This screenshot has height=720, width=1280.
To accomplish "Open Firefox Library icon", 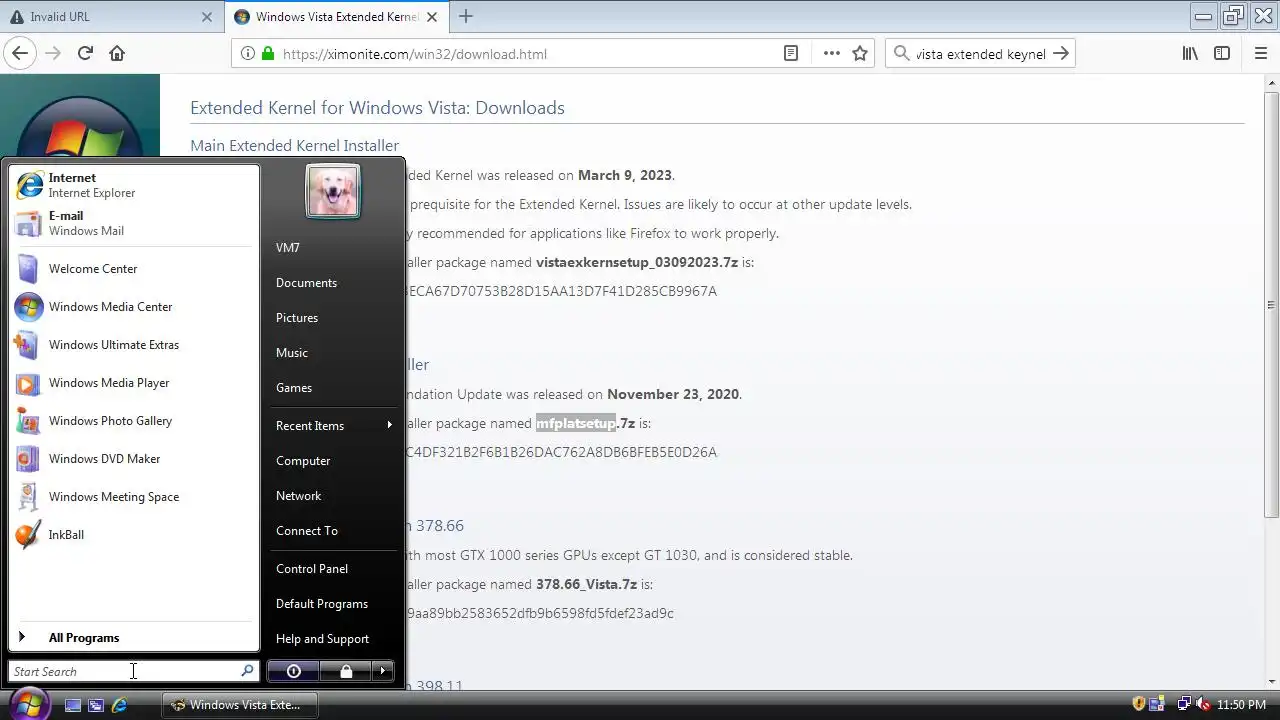I will (1190, 54).
